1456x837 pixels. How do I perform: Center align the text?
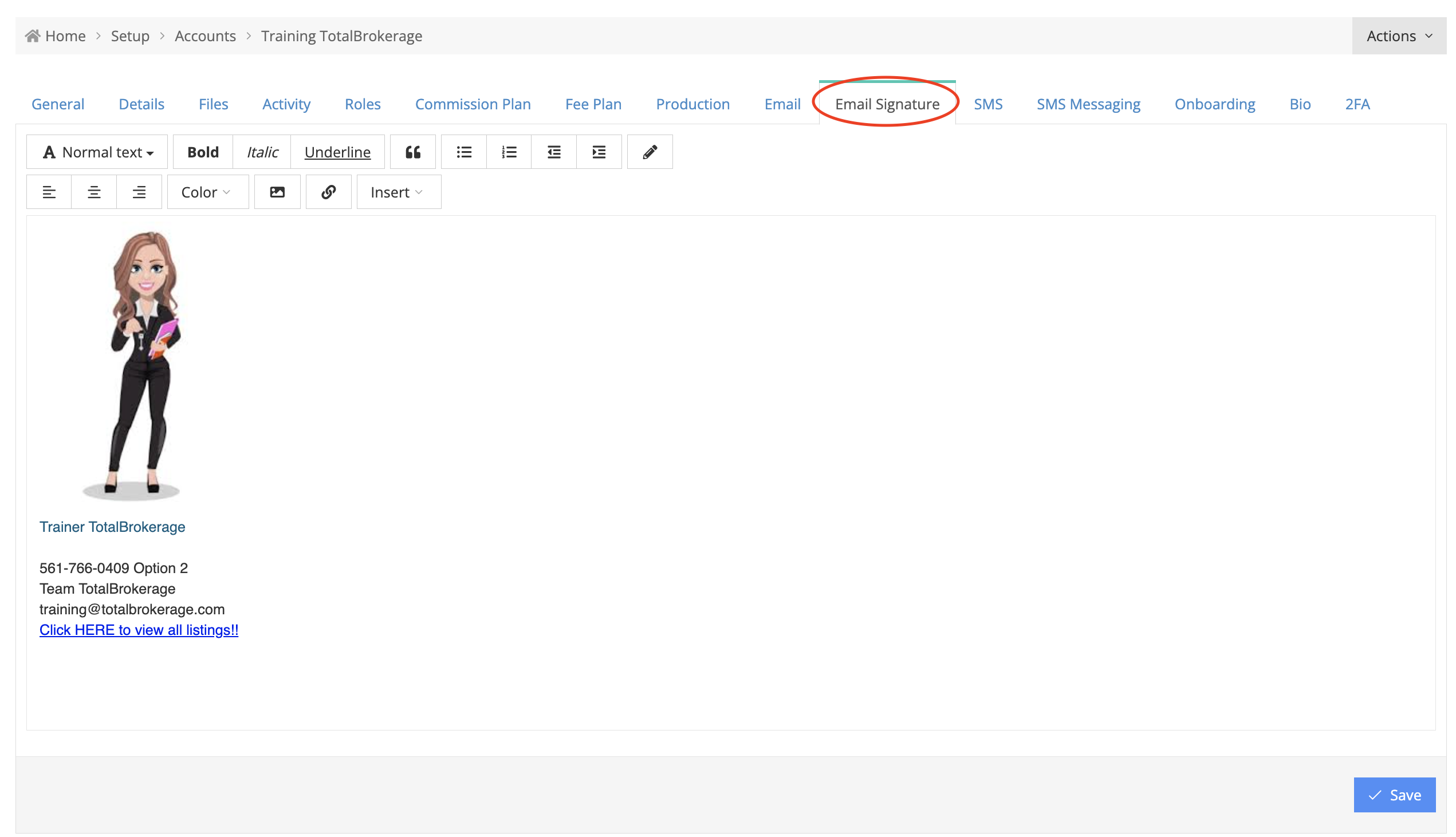(94, 192)
